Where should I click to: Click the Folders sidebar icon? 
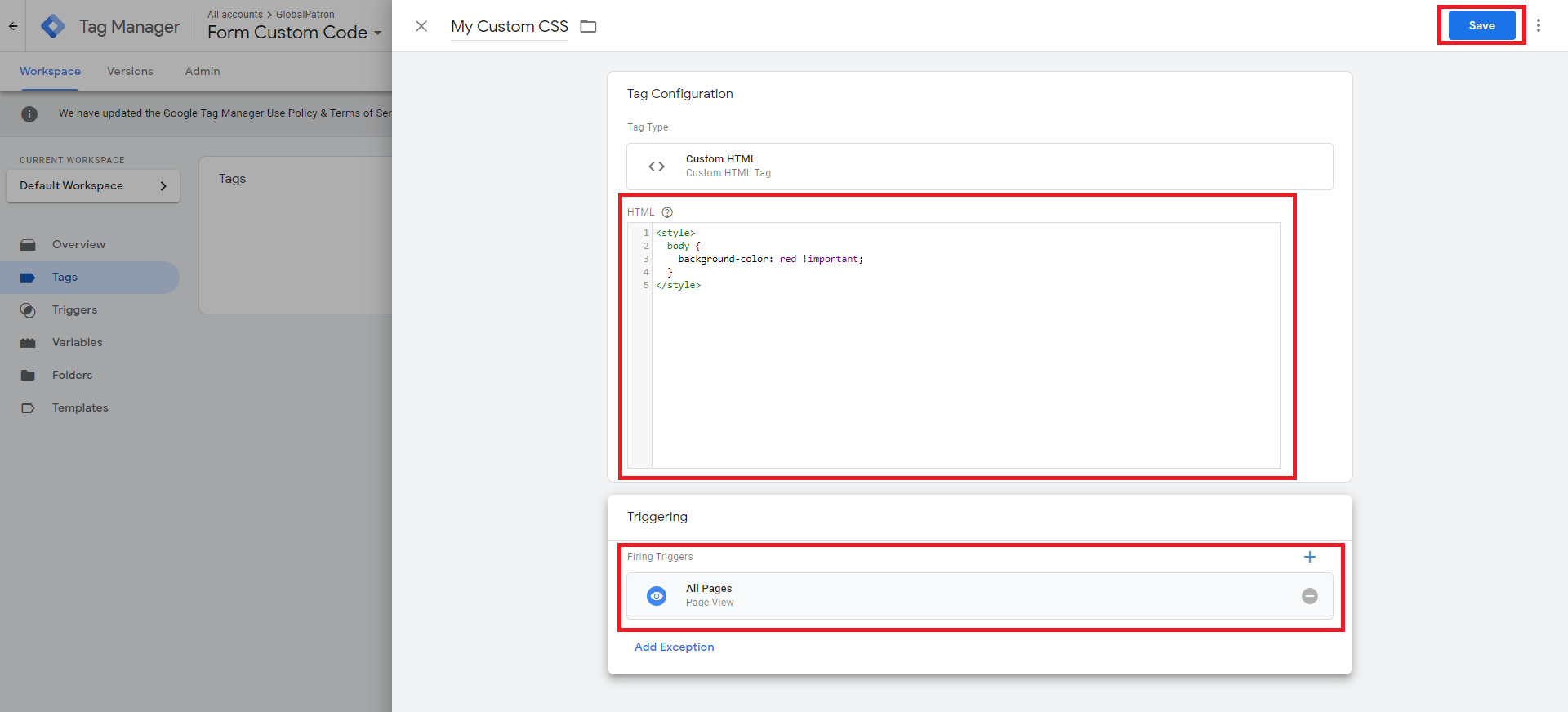pyautogui.click(x=28, y=376)
